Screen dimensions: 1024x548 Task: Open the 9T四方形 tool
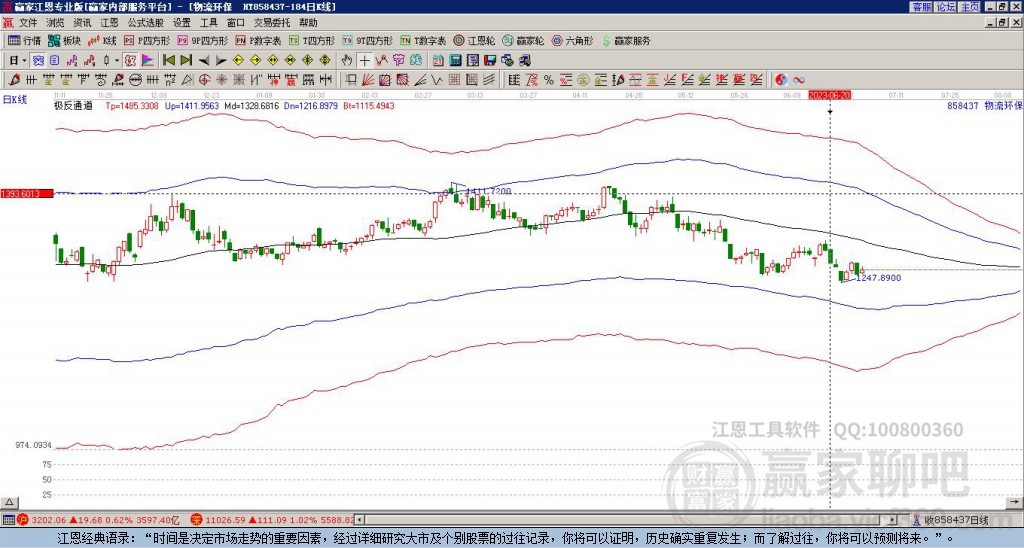(x=368, y=40)
